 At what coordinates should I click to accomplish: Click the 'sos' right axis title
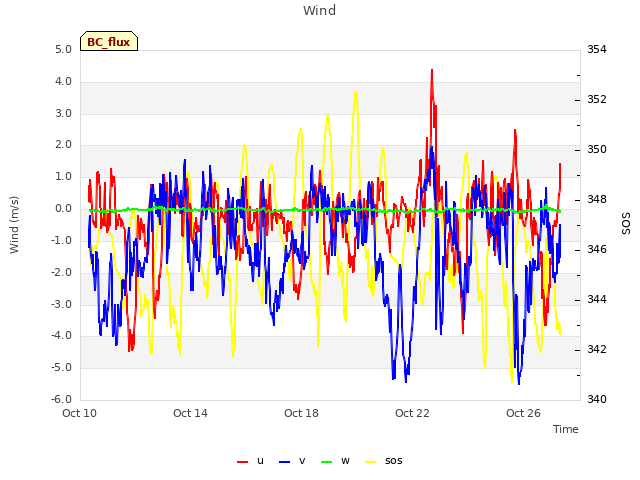point(626,224)
